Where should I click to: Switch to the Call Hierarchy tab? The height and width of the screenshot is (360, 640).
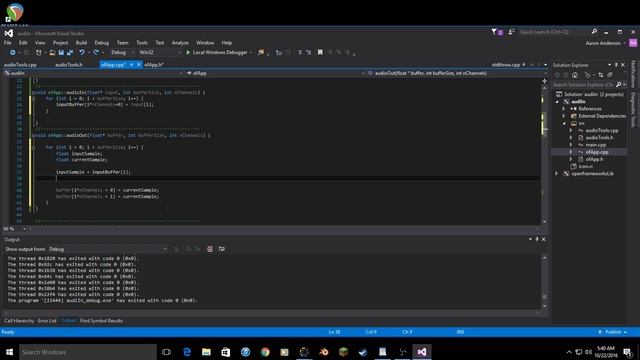tap(19, 321)
